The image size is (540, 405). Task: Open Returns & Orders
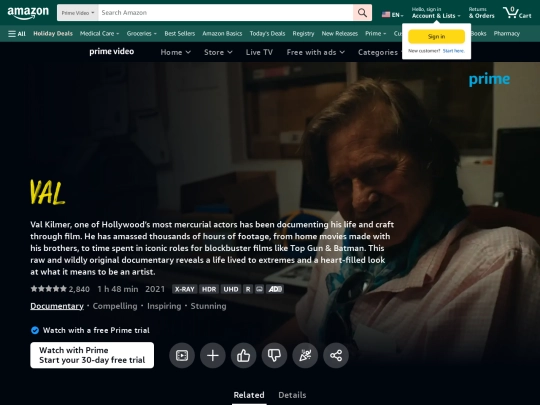click(x=481, y=13)
